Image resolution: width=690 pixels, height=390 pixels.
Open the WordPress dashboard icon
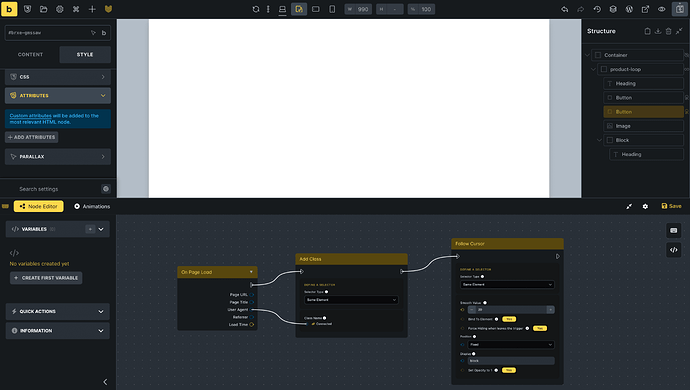coord(629,9)
